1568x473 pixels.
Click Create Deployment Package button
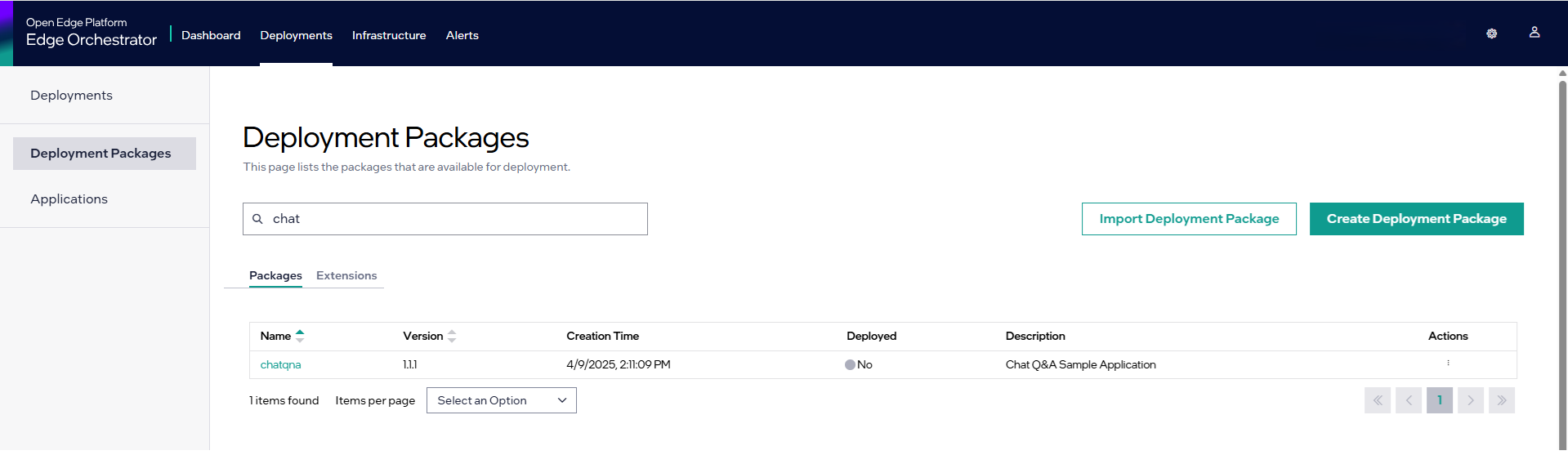(1416, 219)
